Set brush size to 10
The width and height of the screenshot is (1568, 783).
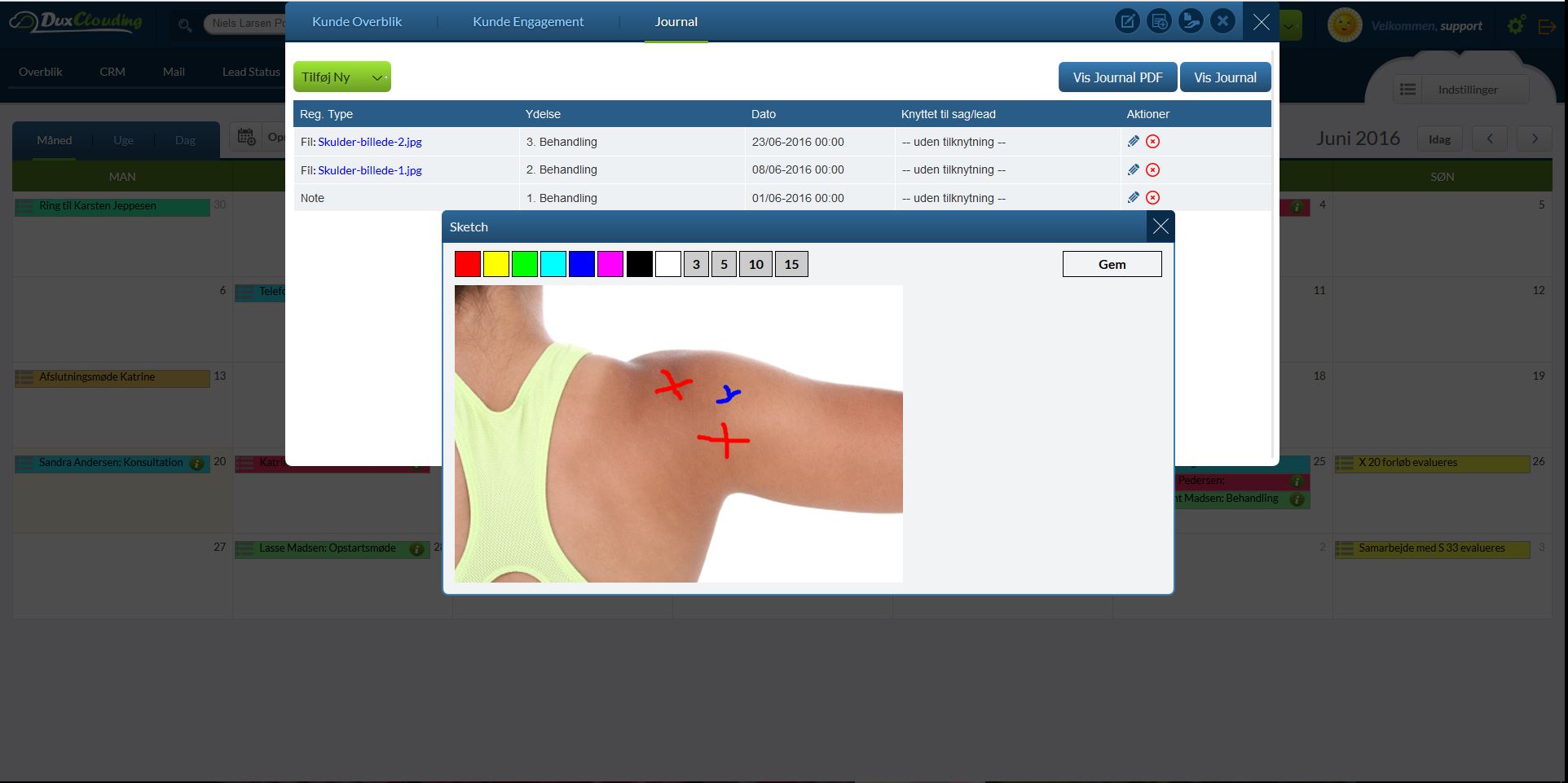point(755,264)
